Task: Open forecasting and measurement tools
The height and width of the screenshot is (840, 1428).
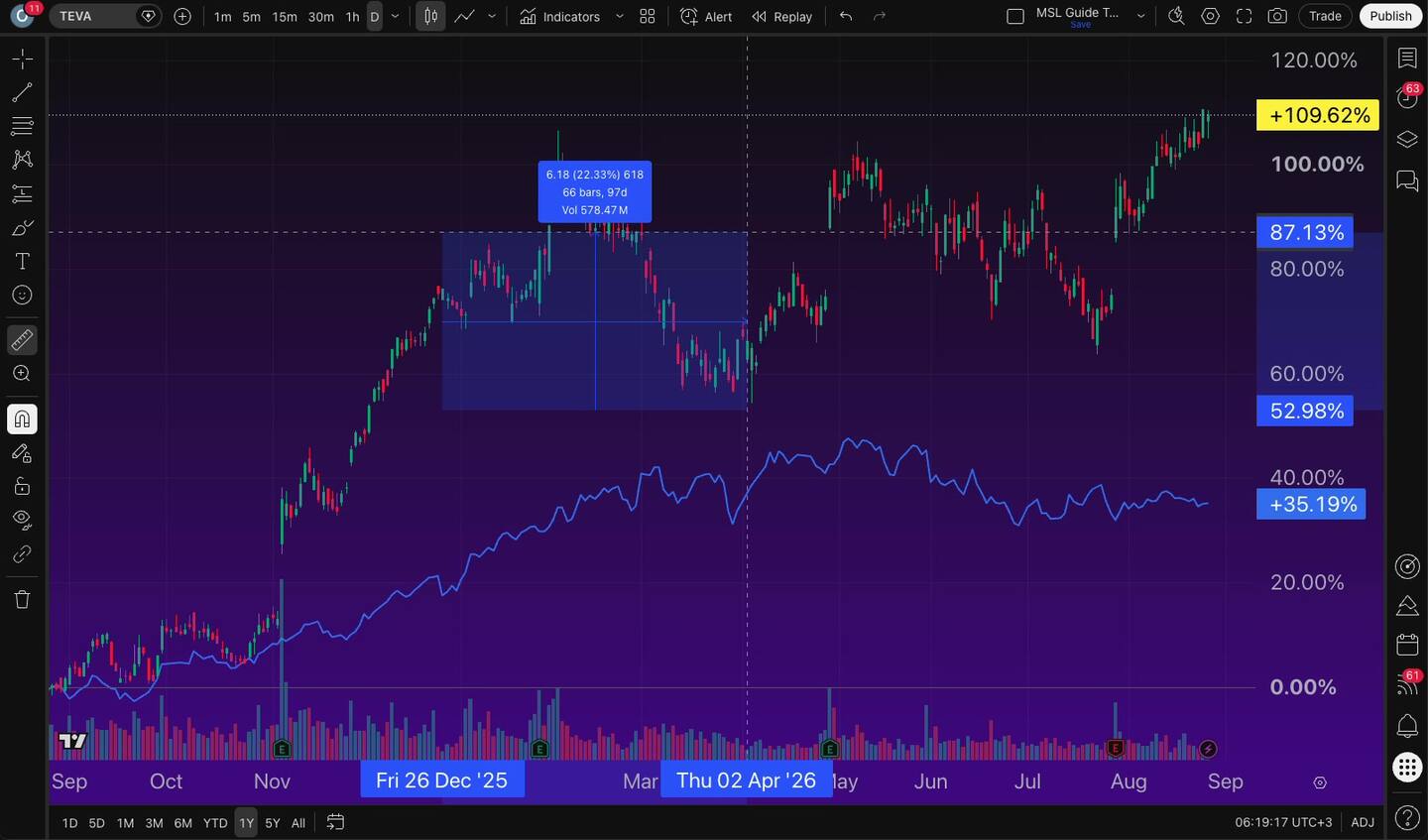Action: [22, 193]
